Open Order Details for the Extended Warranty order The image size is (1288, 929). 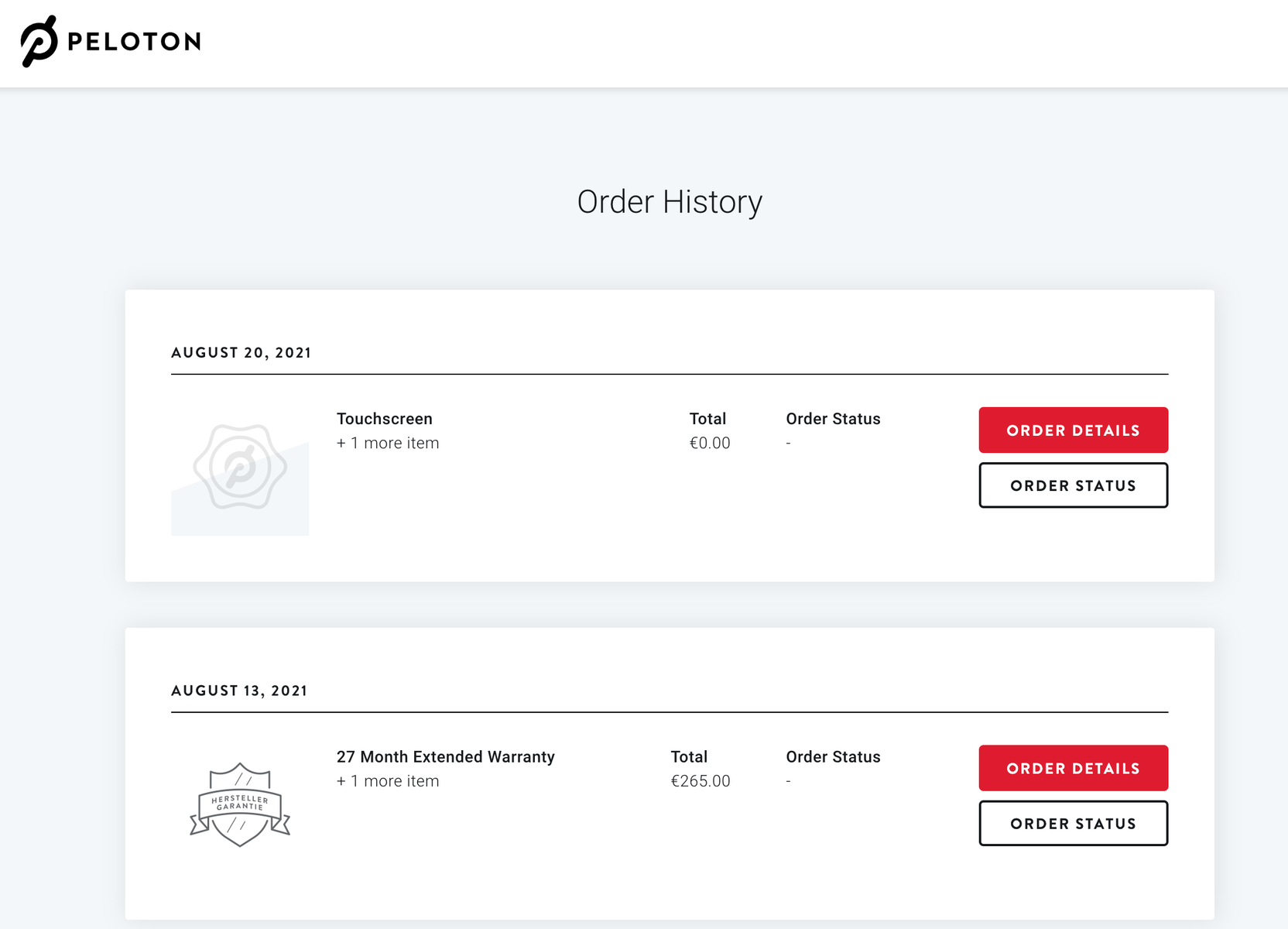click(1073, 768)
